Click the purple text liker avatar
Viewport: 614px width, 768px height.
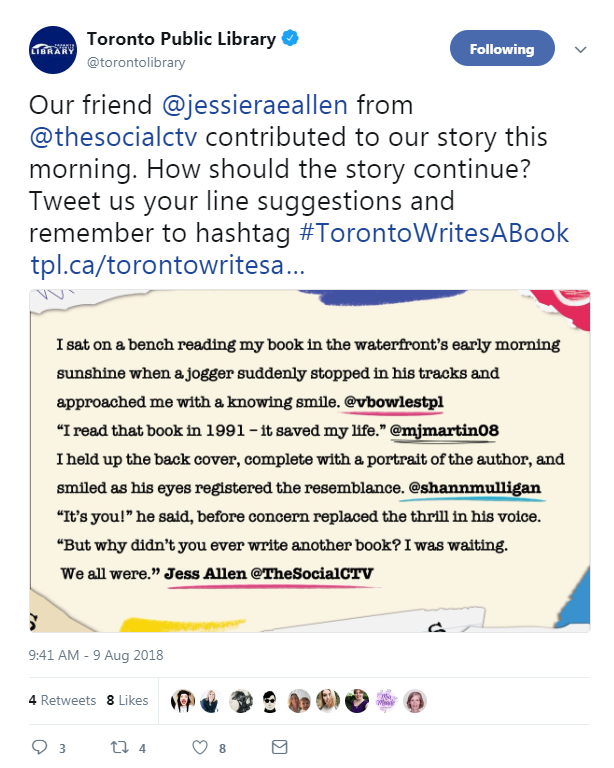[386, 701]
